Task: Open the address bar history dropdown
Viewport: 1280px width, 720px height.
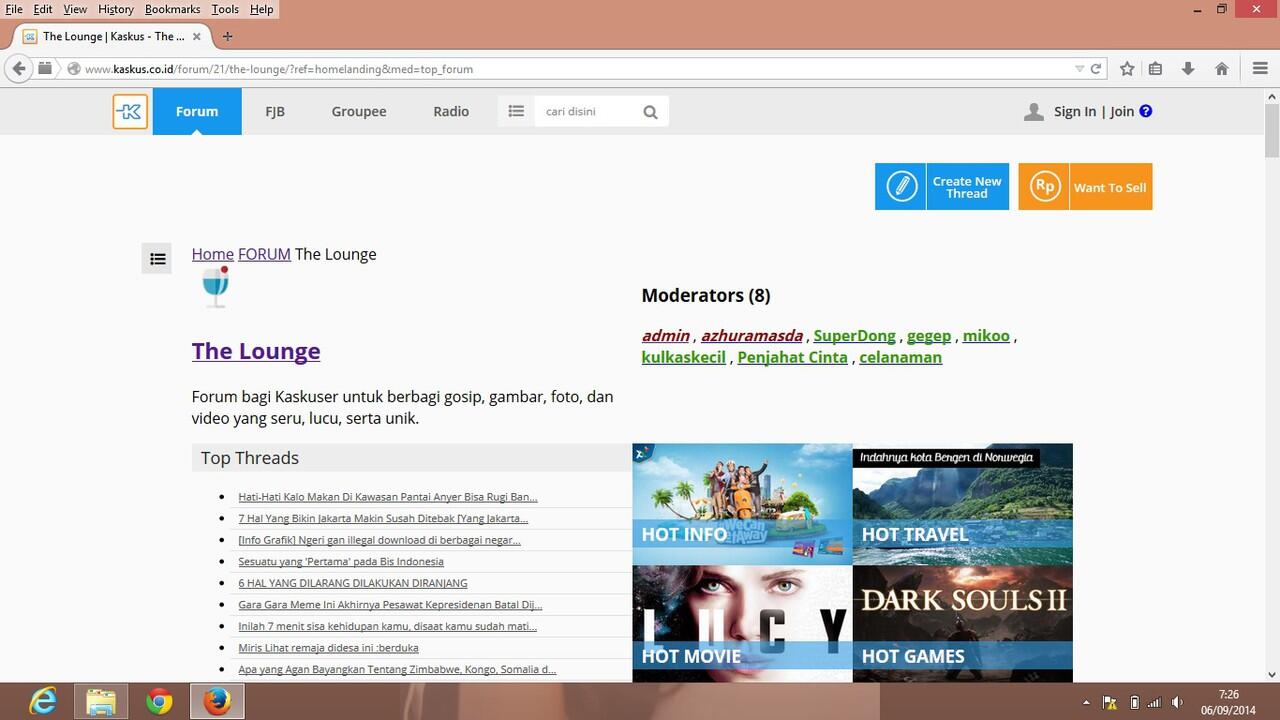Action: [x=1079, y=69]
